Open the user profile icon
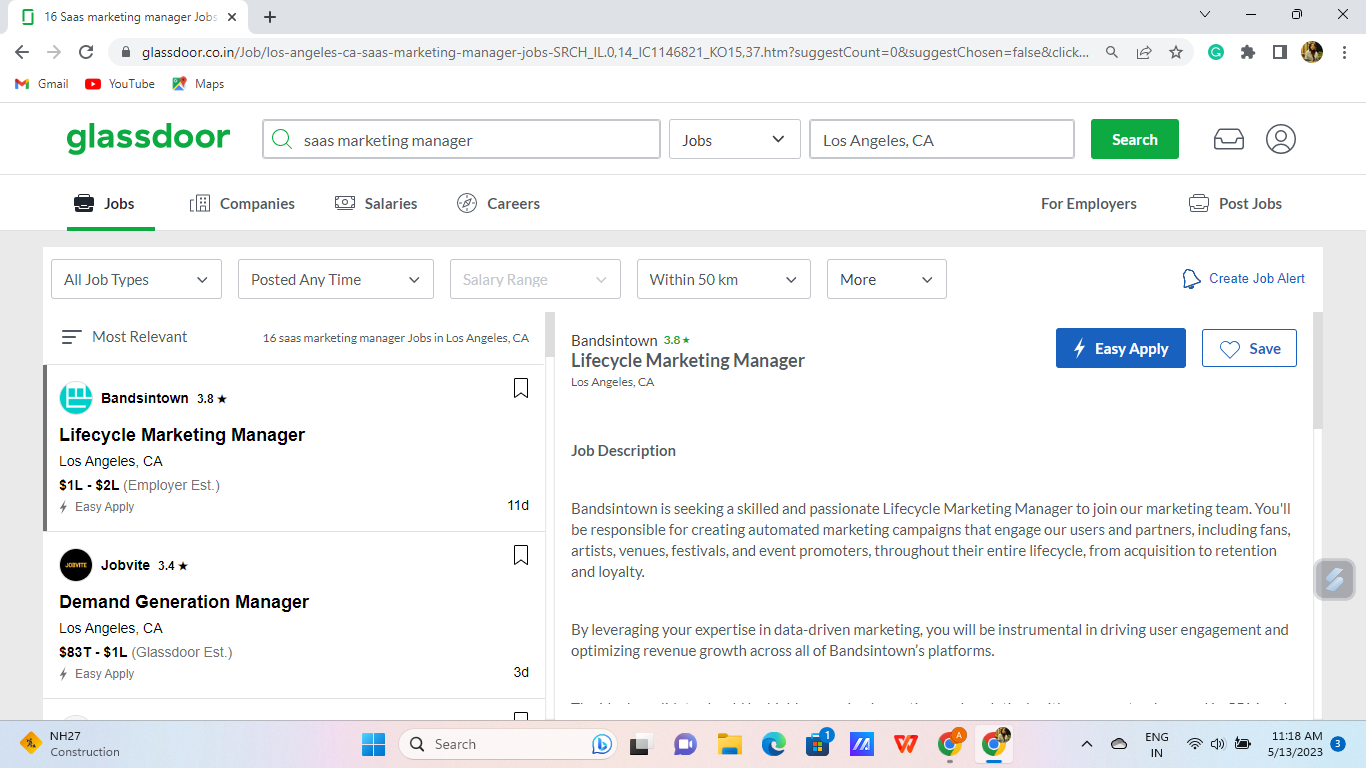Viewport: 1366px width, 768px height. (1281, 139)
